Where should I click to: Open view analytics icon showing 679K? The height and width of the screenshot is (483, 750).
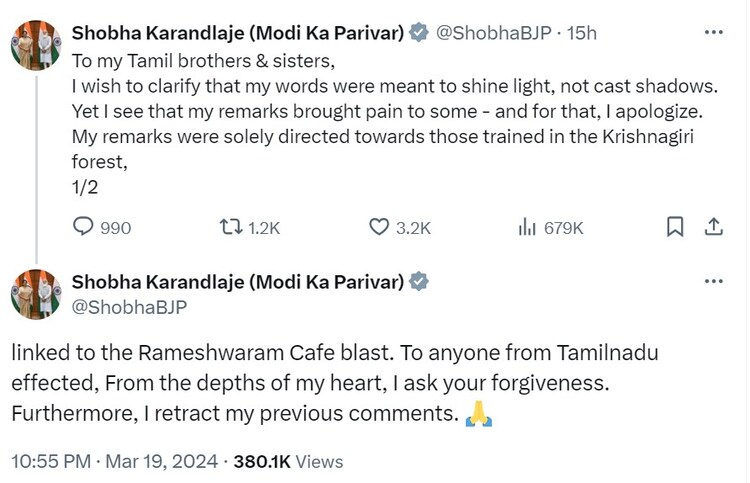527,227
